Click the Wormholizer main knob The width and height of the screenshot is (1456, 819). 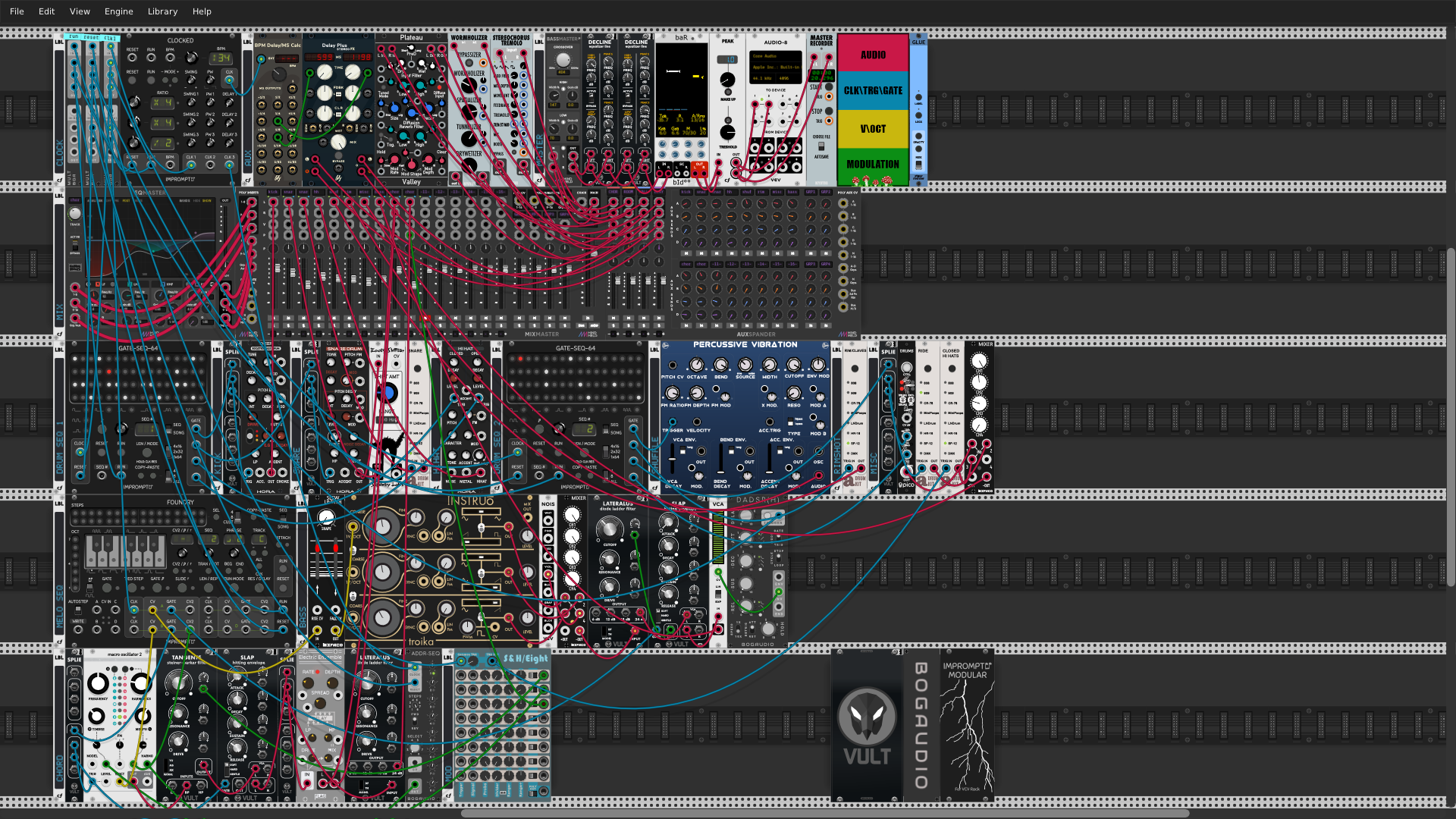(x=470, y=87)
